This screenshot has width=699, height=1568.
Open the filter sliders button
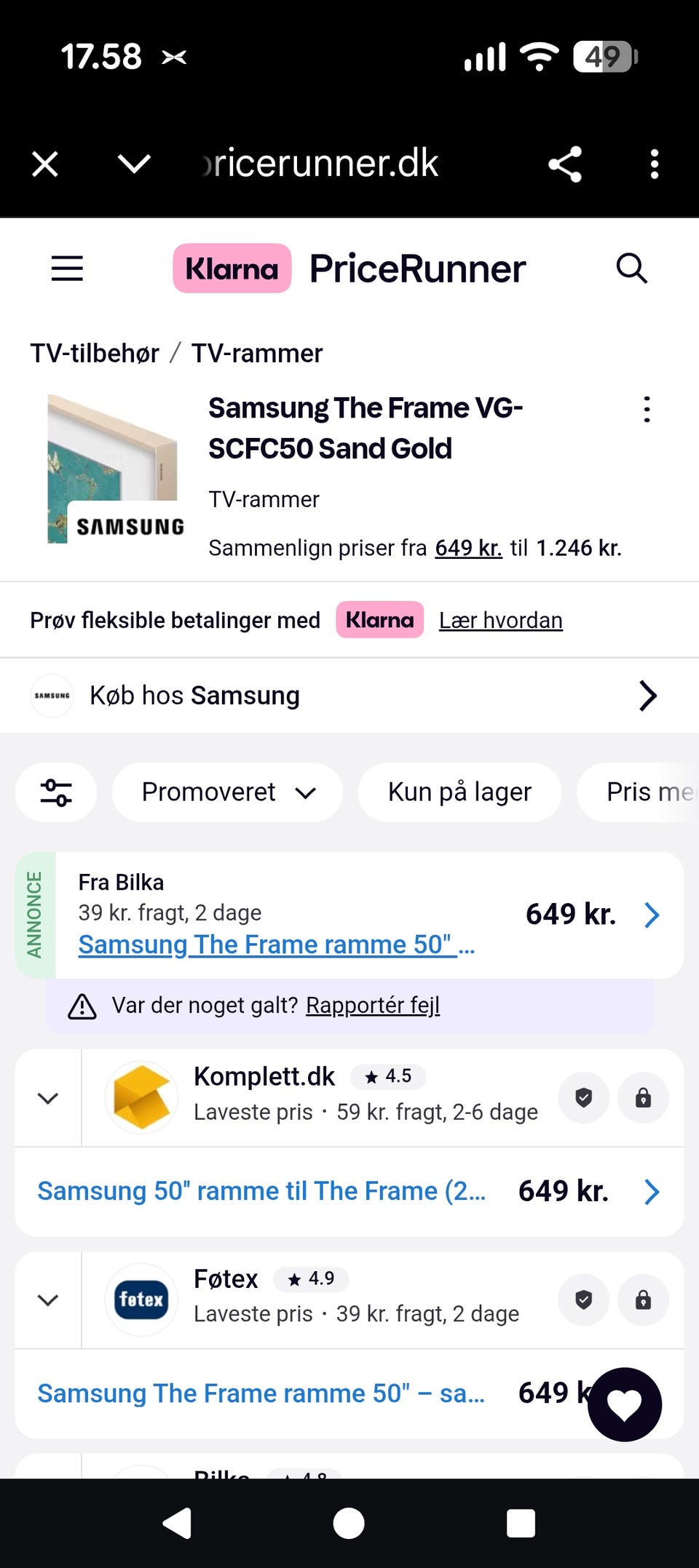coord(56,792)
